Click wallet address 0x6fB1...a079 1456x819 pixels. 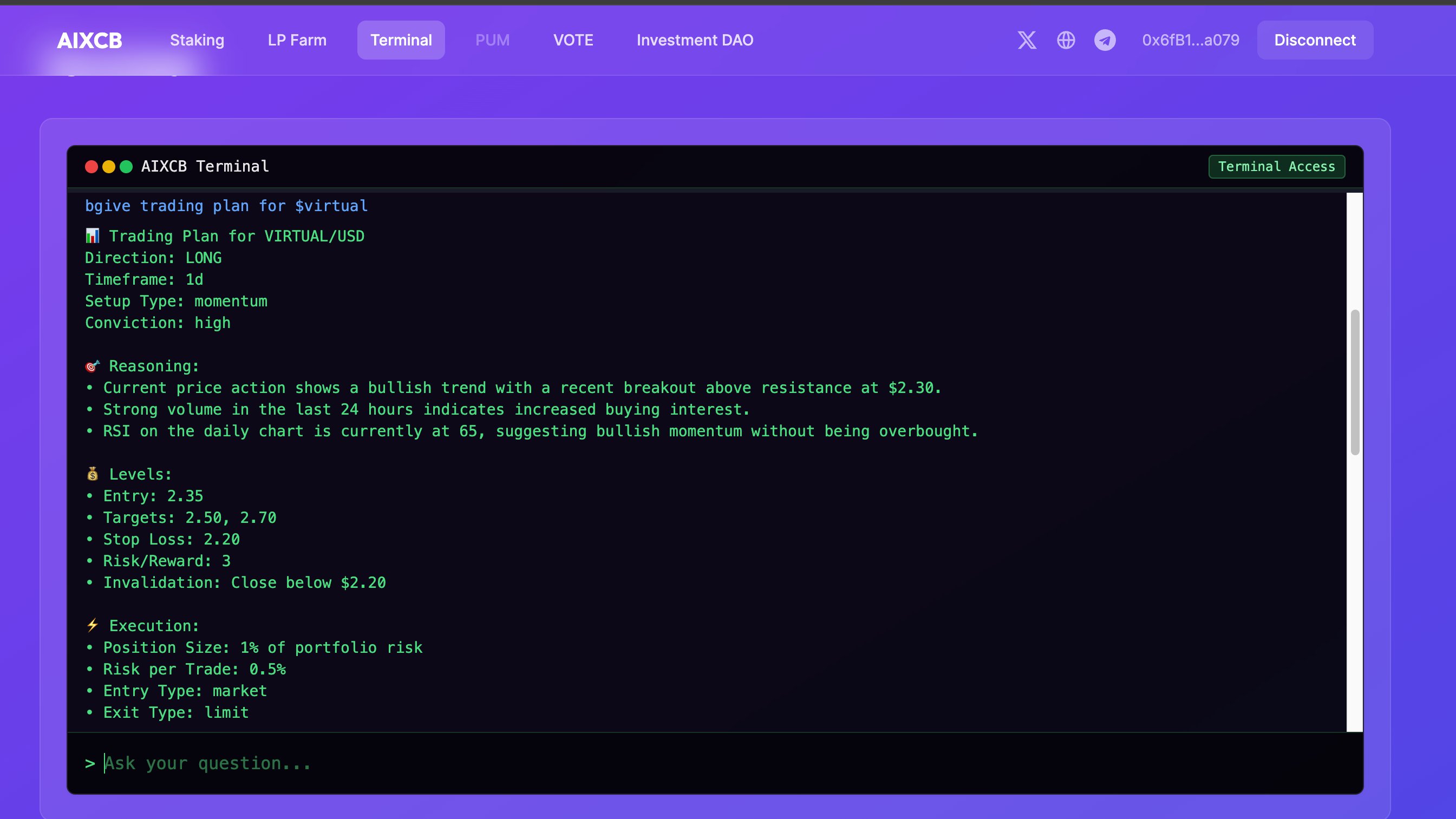(1190, 40)
